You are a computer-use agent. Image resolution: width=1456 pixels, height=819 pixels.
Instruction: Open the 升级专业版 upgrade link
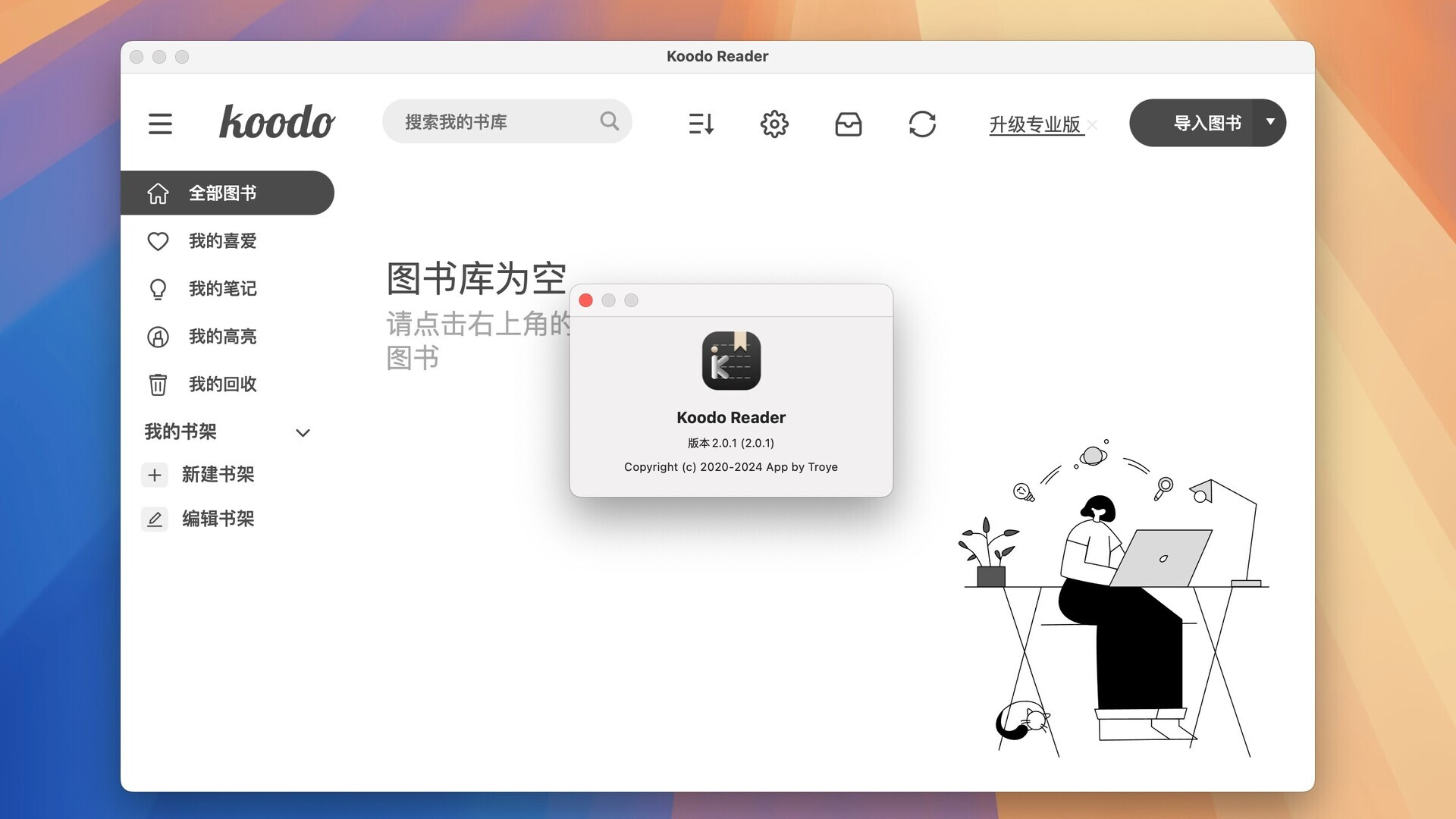coord(1035,124)
